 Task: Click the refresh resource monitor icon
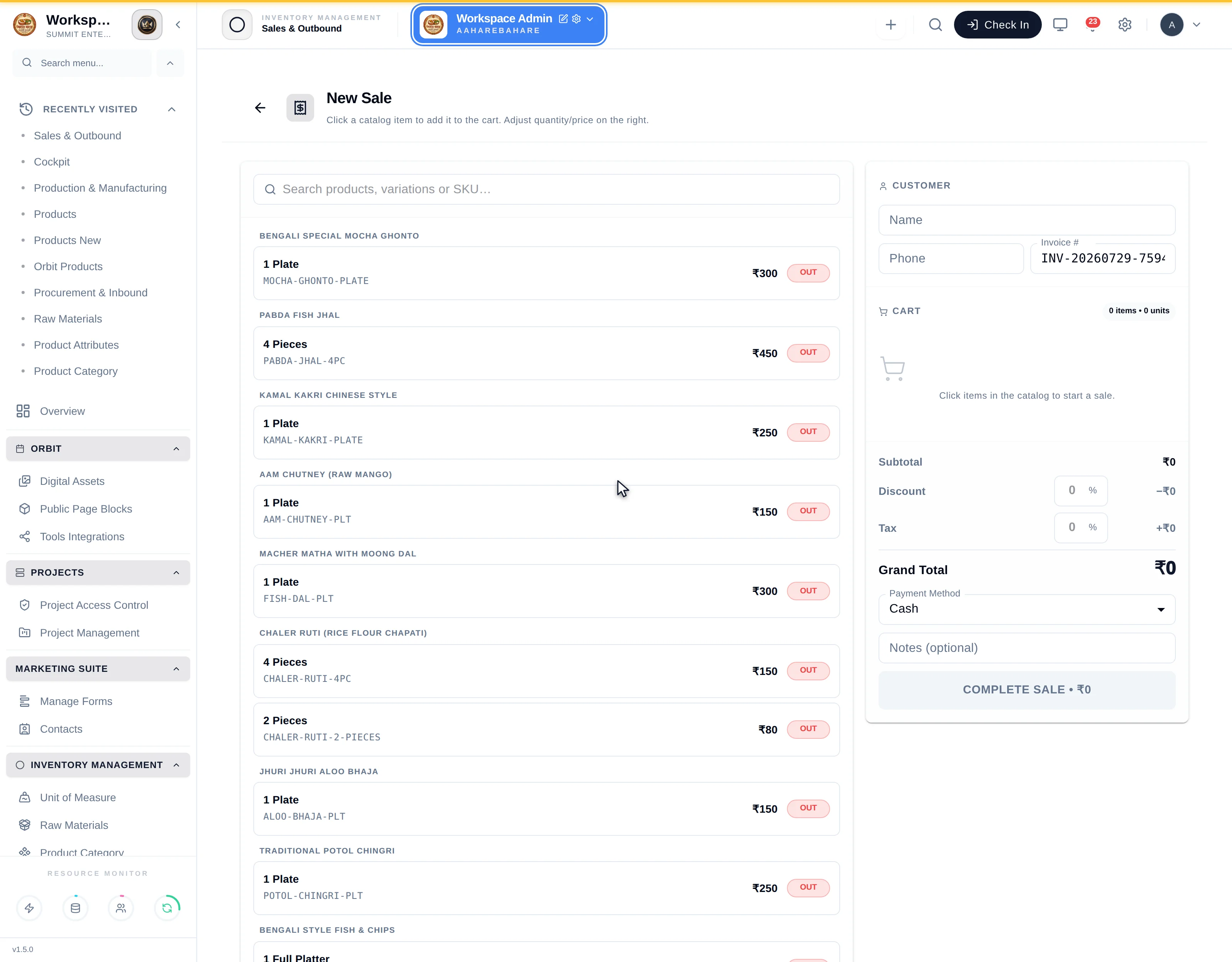coord(167,908)
